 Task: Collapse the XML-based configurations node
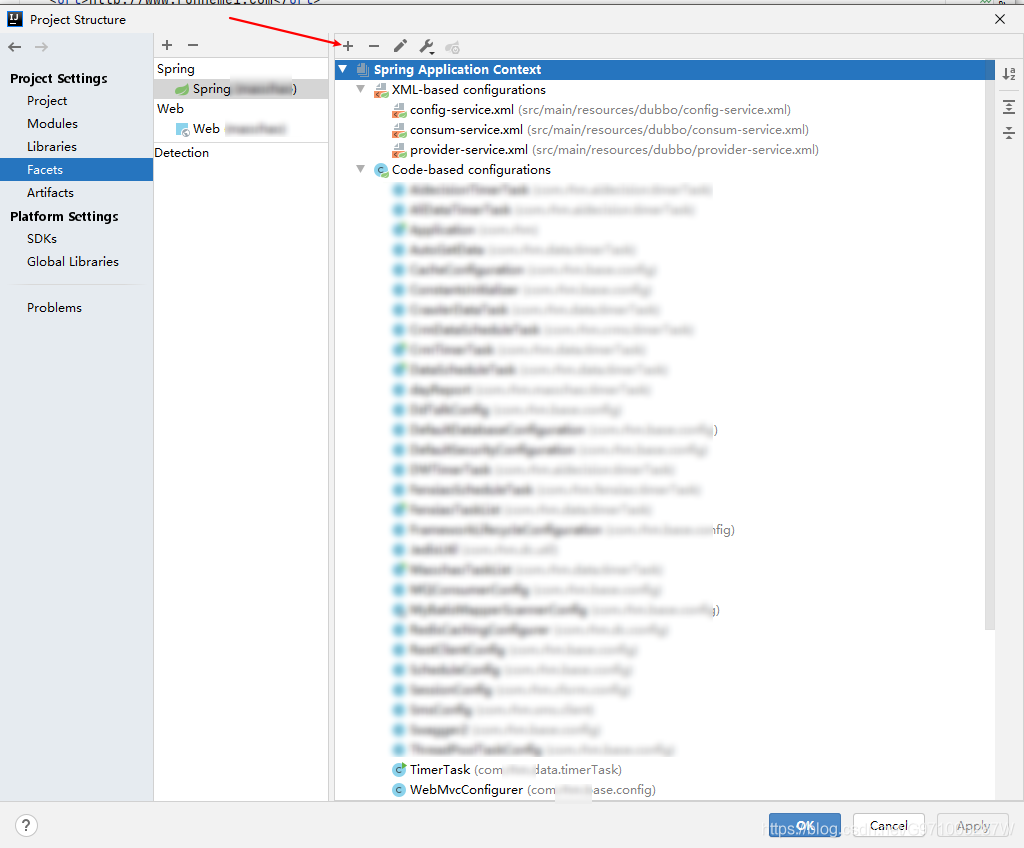pyautogui.click(x=361, y=89)
